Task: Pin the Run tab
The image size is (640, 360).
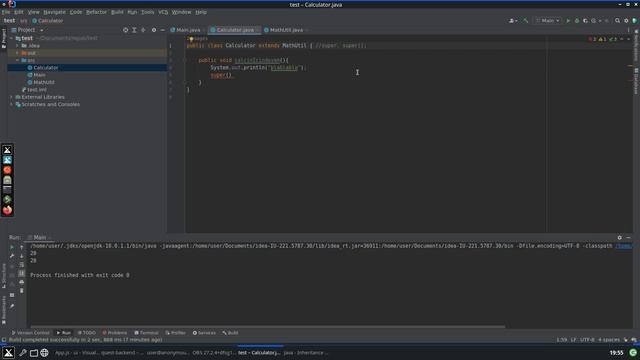Action: [x=12, y=306]
